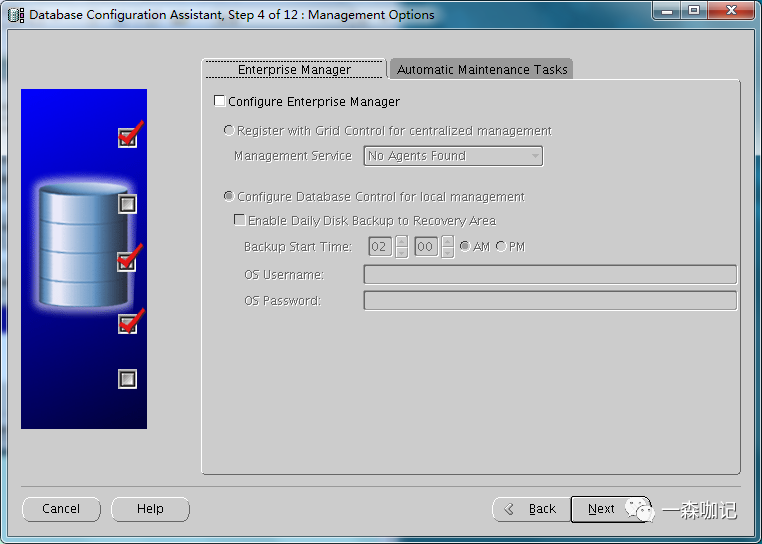Click the Database Configuration Assistant title icon
The image size is (762, 544).
16,15
